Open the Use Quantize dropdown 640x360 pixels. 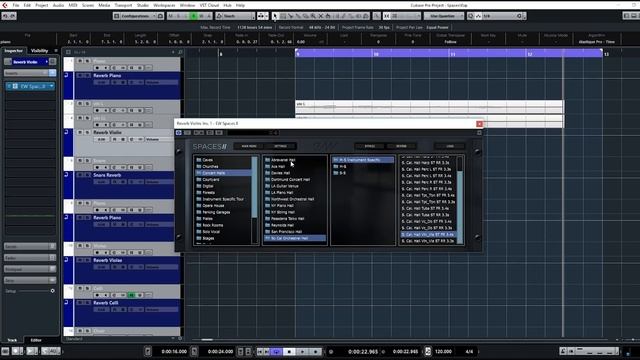(444, 16)
